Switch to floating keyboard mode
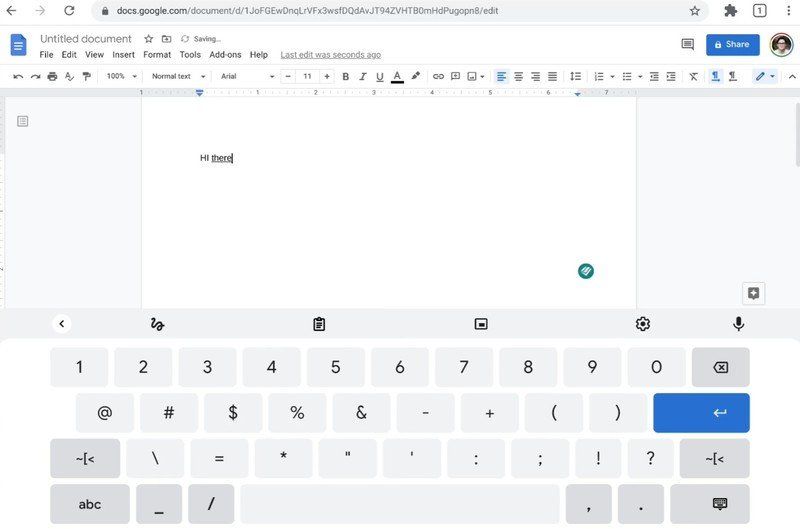This screenshot has height=529, width=800. pos(481,324)
